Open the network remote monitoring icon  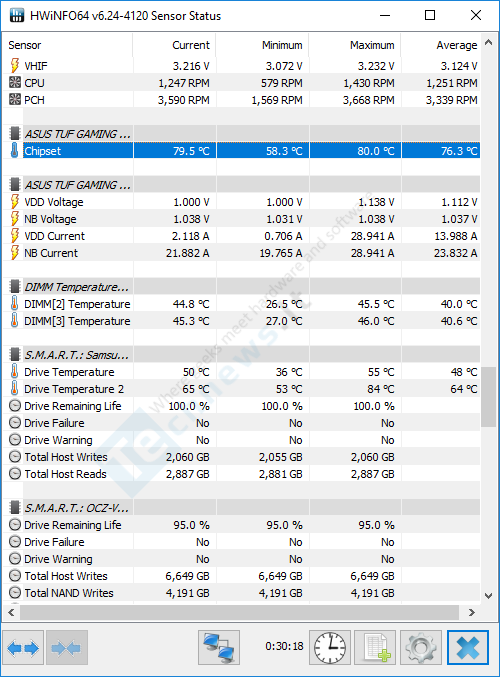coord(219,647)
